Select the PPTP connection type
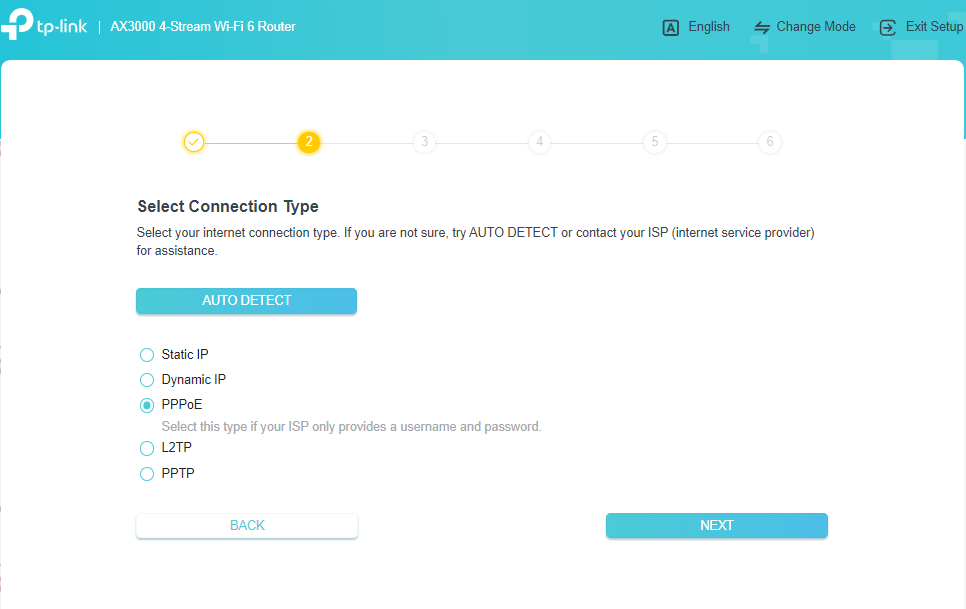The height and width of the screenshot is (609, 966). click(x=146, y=473)
